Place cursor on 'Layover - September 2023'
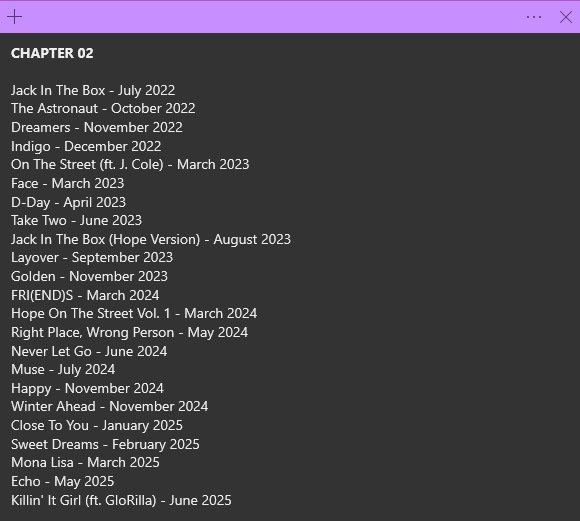580x521 pixels. tap(92, 258)
